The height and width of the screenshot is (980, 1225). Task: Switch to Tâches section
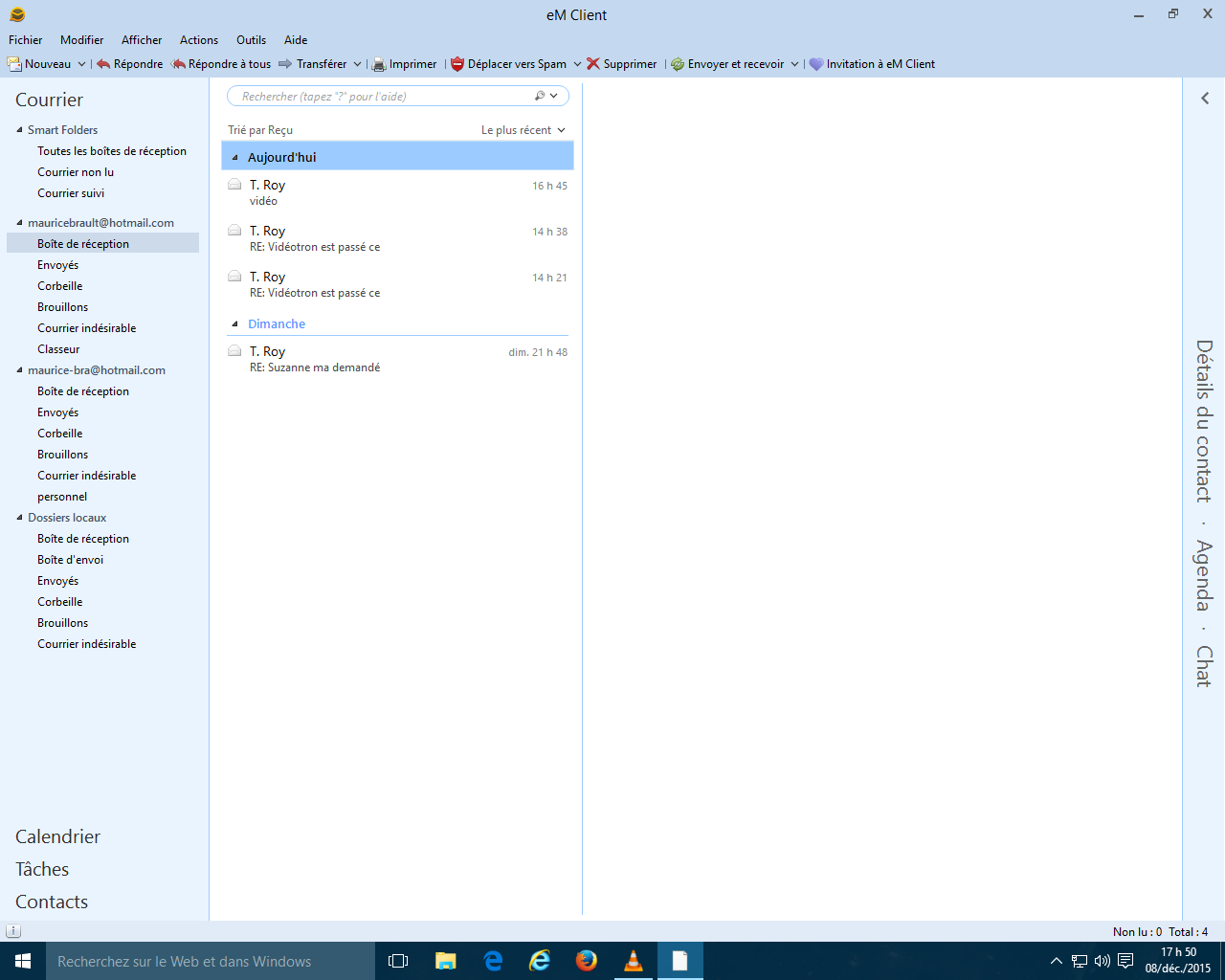[x=42, y=869]
